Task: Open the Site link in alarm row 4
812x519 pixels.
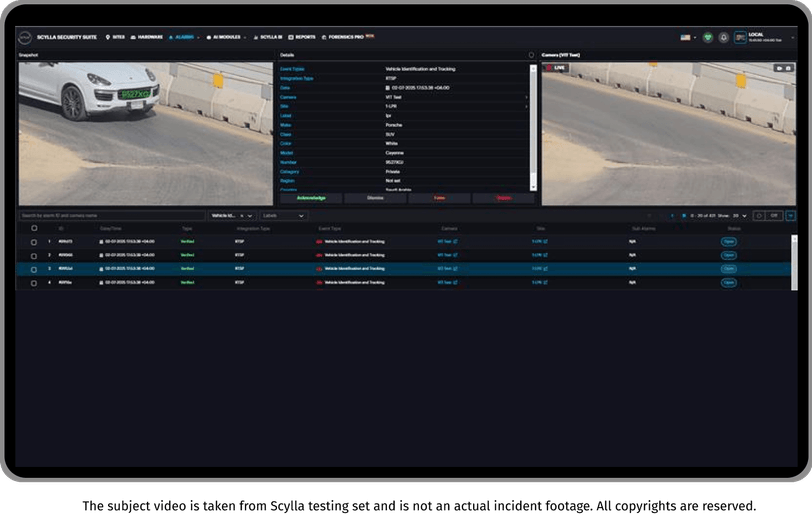Action: click(540, 282)
